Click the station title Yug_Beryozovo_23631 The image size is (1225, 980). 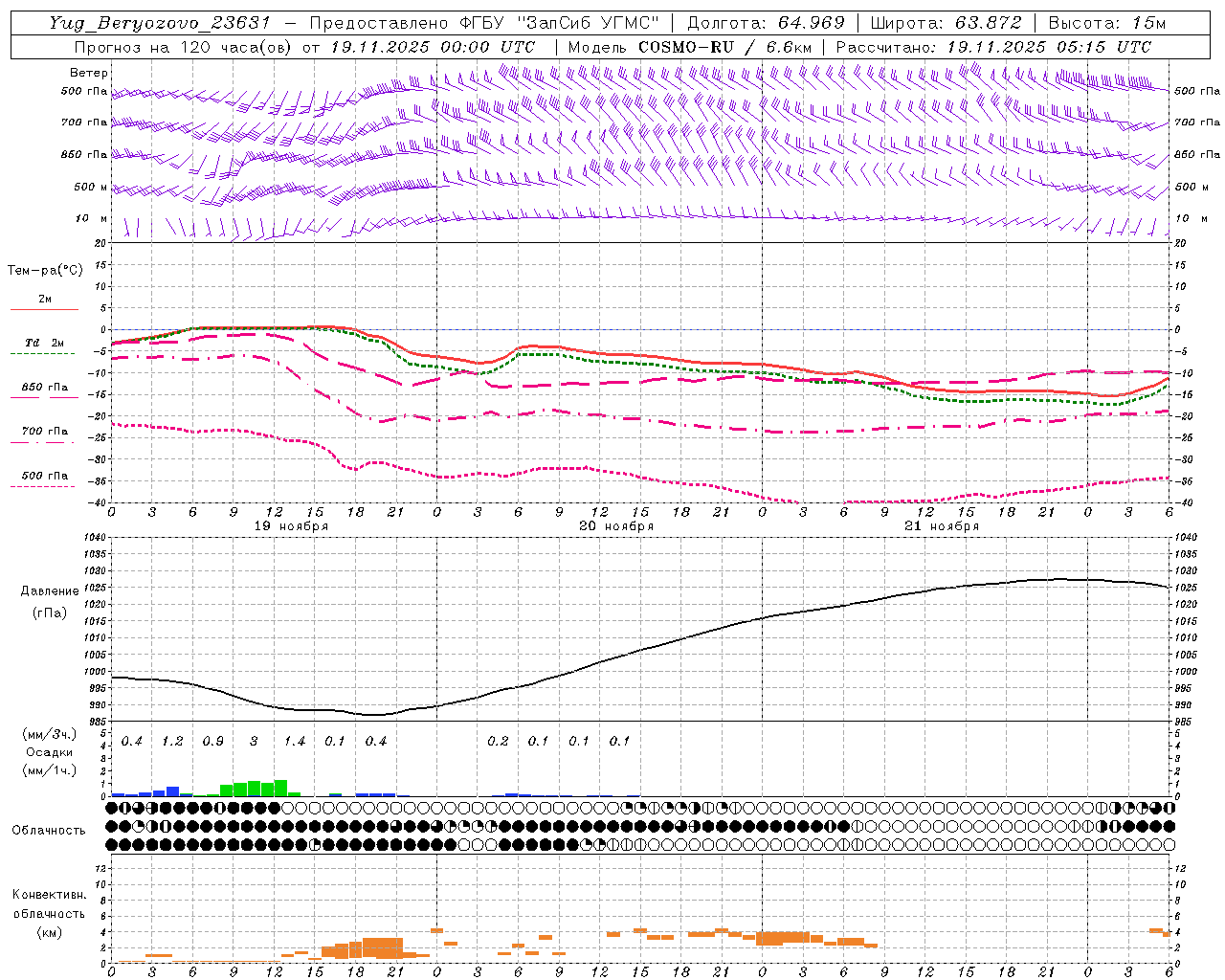[159, 23]
